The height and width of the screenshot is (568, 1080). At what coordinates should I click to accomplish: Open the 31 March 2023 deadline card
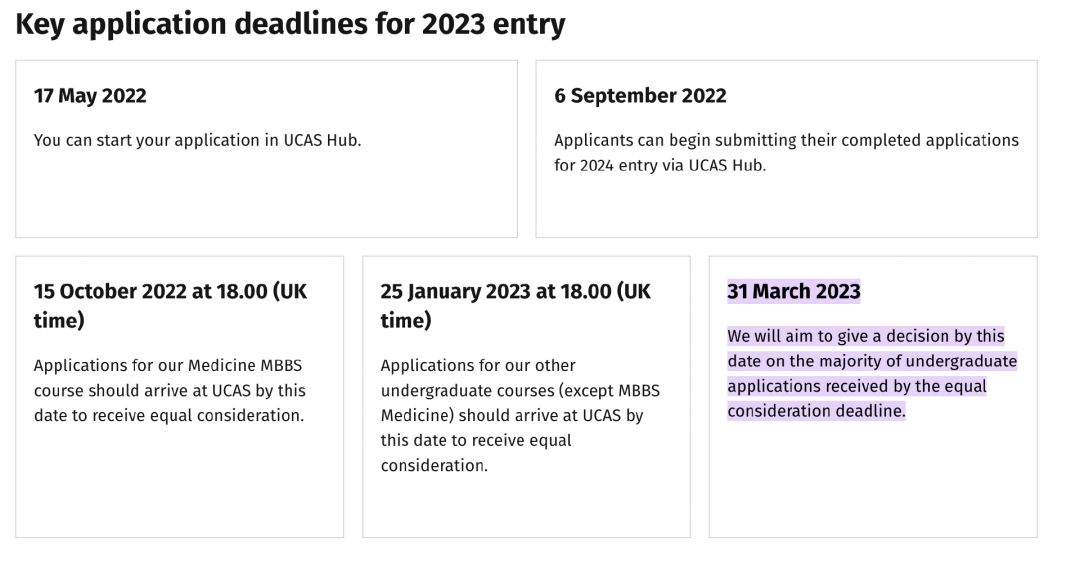click(x=873, y=397)
